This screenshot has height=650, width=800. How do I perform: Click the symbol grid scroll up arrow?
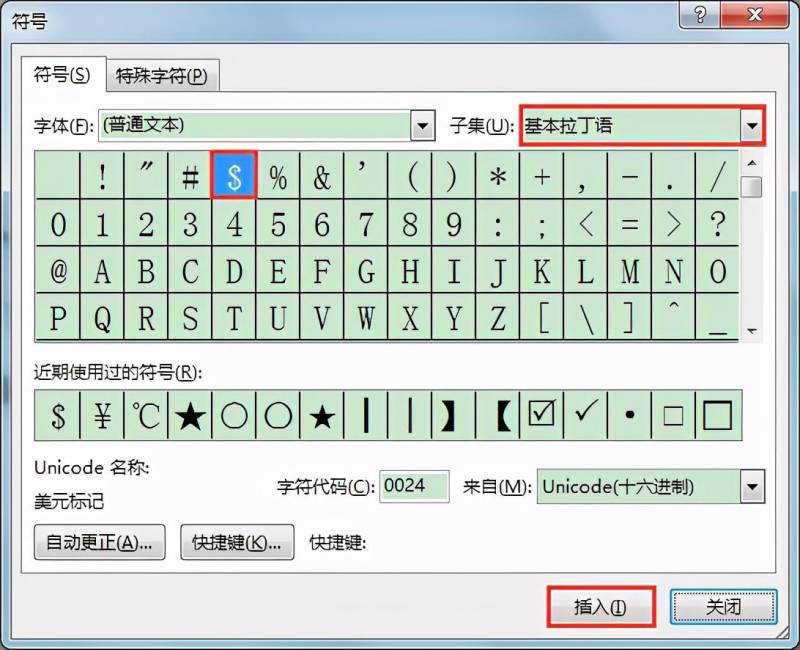[752, 163]
